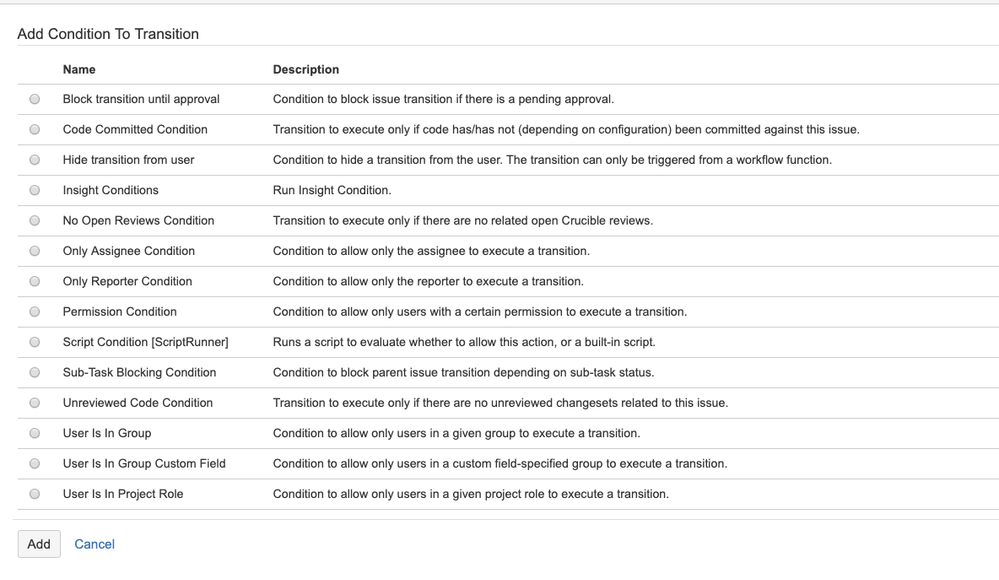The width and height of the screenshot is (999, 580).
Task: Select User Is In Group Custom Field
Action: (x=34, y=463)
